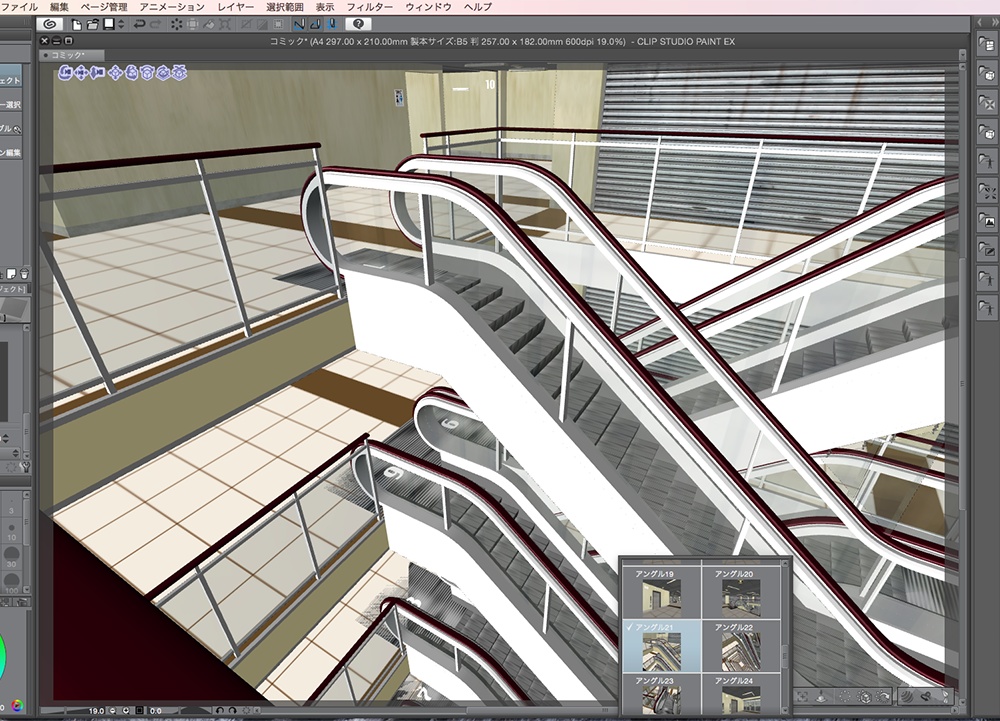This screenshot has width=1000, height=721.
Task: Toggle Snap to Ruler
Action: [298, 24]
